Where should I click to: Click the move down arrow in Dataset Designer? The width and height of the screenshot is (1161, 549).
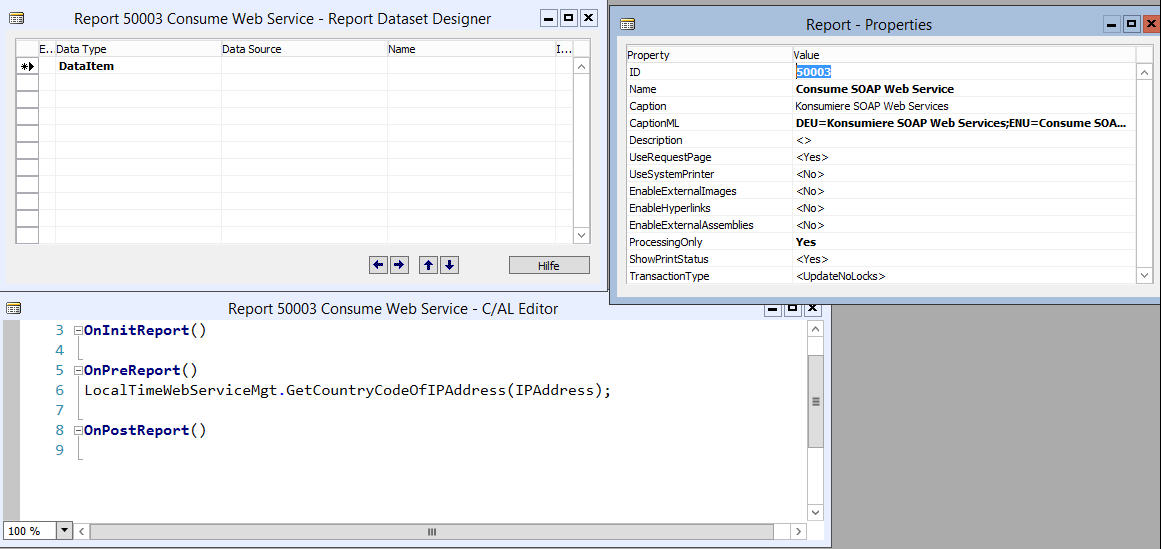[x=450, y=265]
